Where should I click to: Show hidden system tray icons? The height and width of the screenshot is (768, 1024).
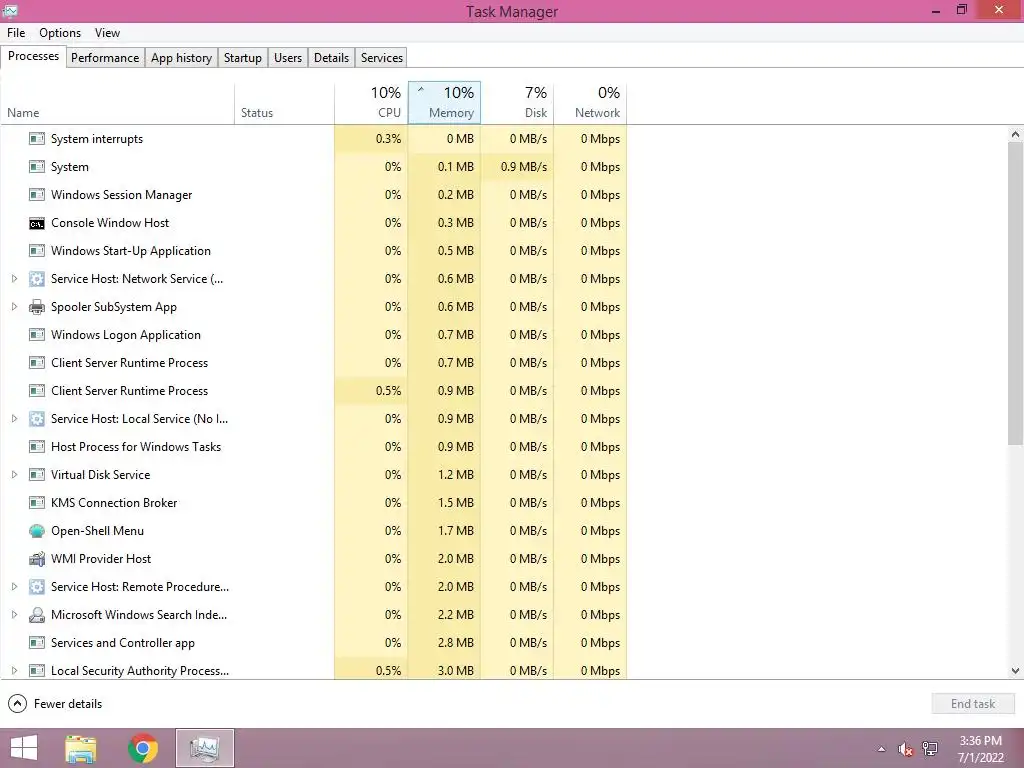point(882,749)
